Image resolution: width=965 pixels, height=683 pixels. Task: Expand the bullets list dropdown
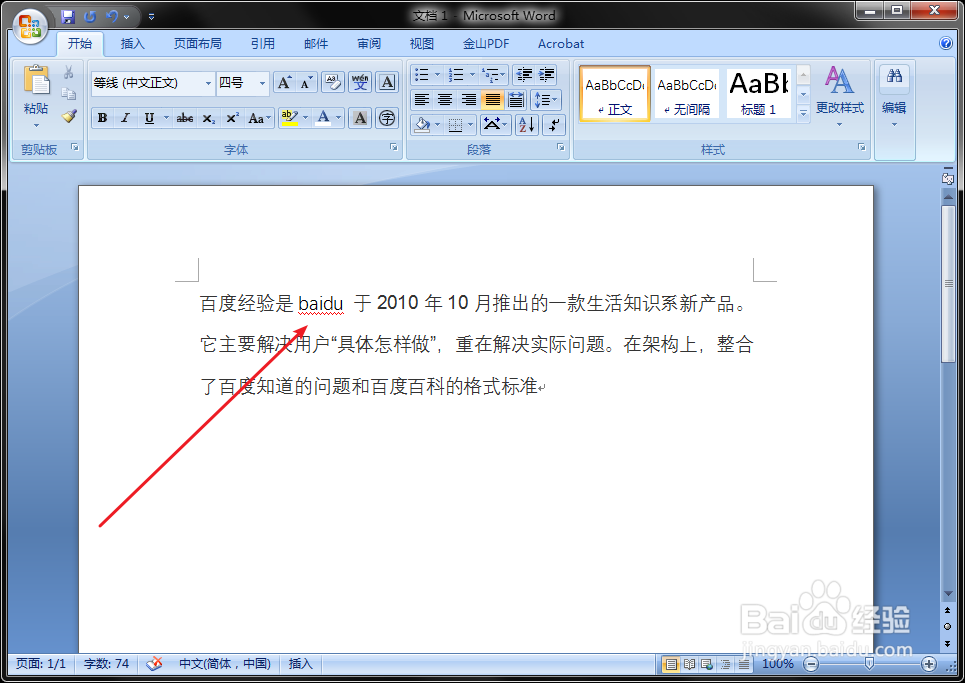(438, 75)
